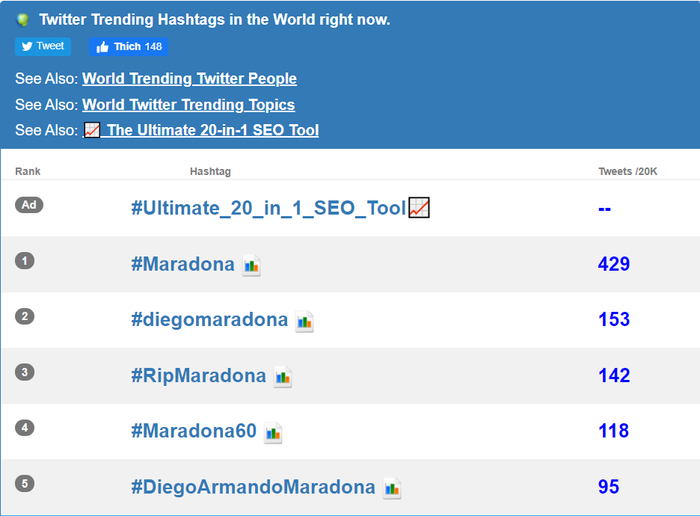Click the Tweets /20K column header
This screenshot has height=516, width=700.
point(628,171)
